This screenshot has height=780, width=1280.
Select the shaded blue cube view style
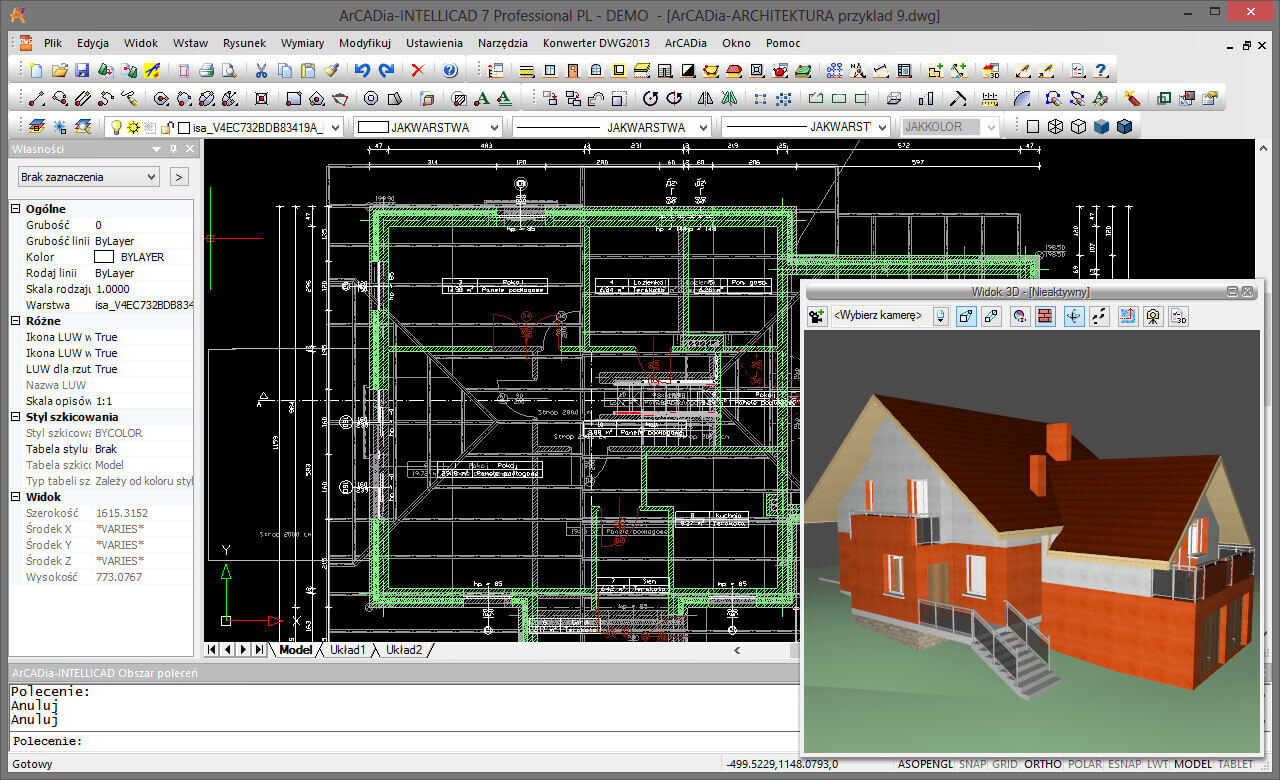[1102, 127]
